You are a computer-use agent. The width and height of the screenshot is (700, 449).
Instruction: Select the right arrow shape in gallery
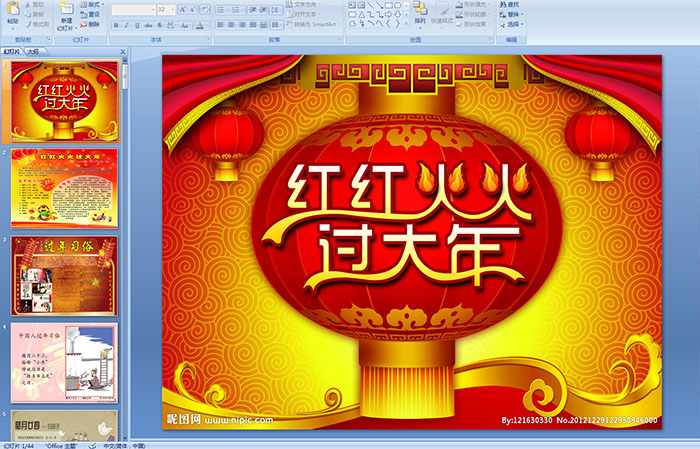coord(389,15)
